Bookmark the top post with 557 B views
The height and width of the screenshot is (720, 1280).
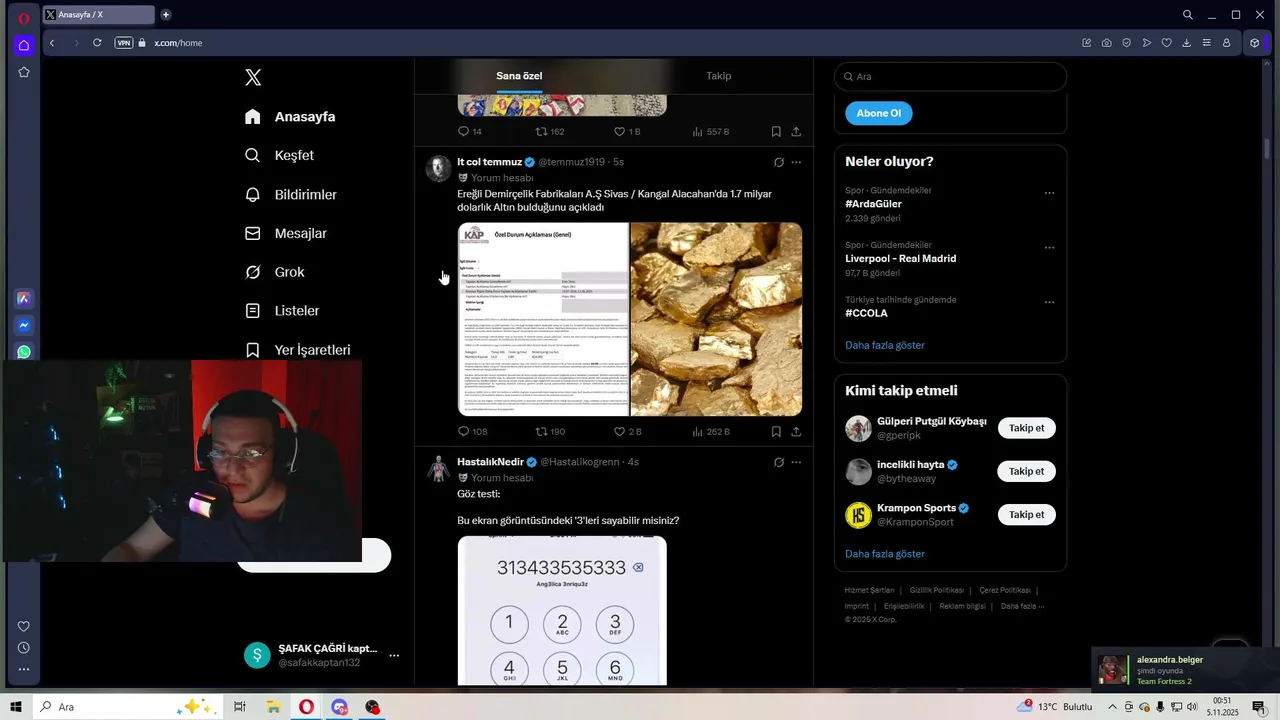(776, 132)
